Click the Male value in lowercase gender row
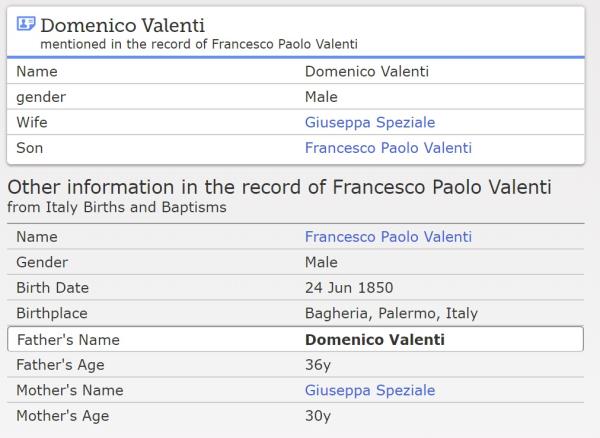The width and height of the screenshot is (600, 438). point(321,97)
